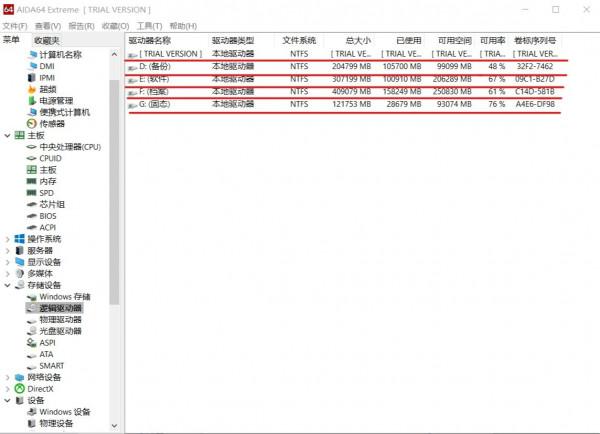Click the left tree vertical scrollbar
This screenshot has width=600, height=434.
(x=114, y=200)
